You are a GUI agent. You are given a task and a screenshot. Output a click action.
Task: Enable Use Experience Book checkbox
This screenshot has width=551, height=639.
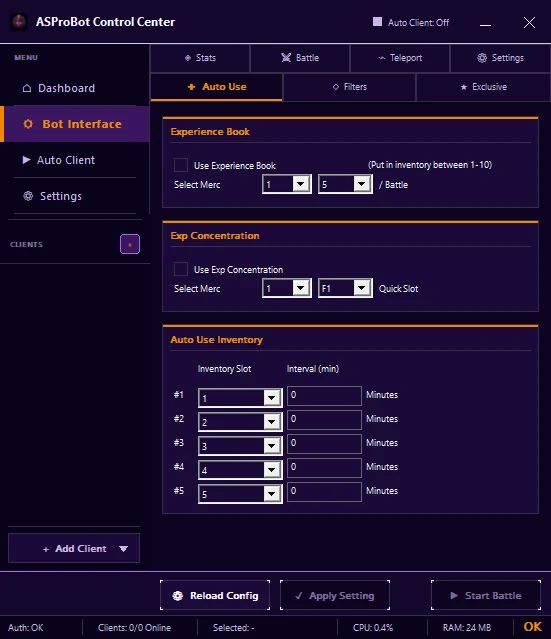[x=181, y=165]
